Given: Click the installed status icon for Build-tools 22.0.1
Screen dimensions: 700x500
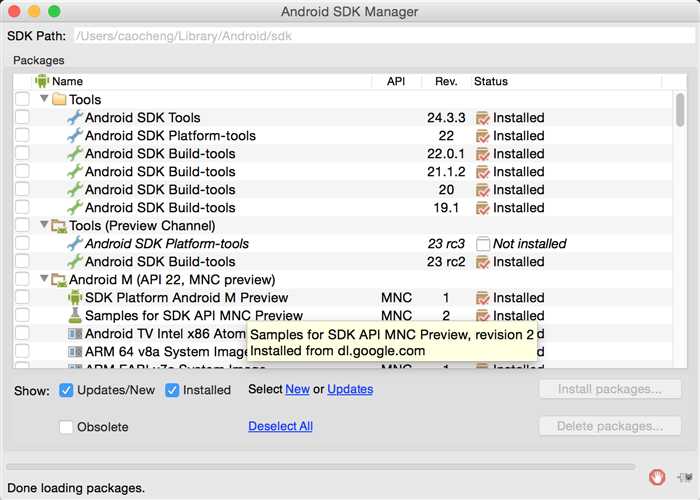Looking at the screenshot, I should point(483,154).
